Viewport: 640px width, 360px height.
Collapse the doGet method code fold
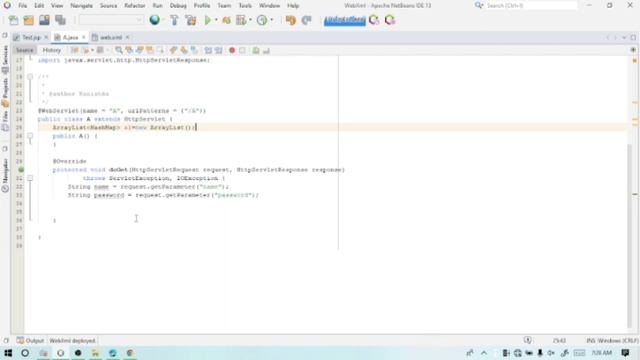pos(30,178)
